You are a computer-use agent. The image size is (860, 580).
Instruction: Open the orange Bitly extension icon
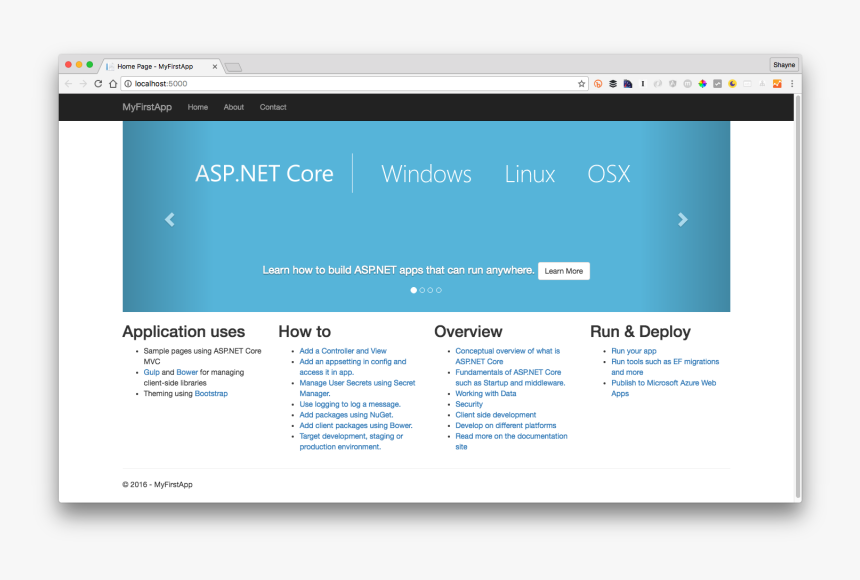point(598,83)
